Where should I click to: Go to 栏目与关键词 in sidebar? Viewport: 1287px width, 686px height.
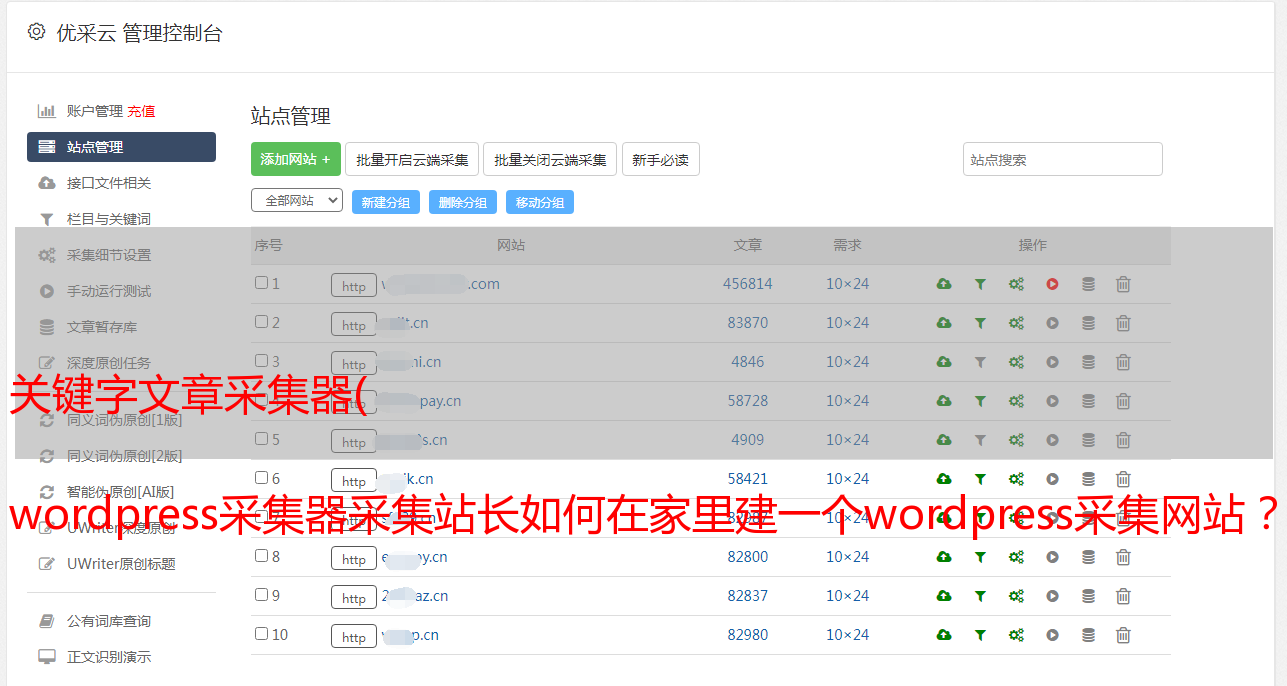[x=109, y=219]
